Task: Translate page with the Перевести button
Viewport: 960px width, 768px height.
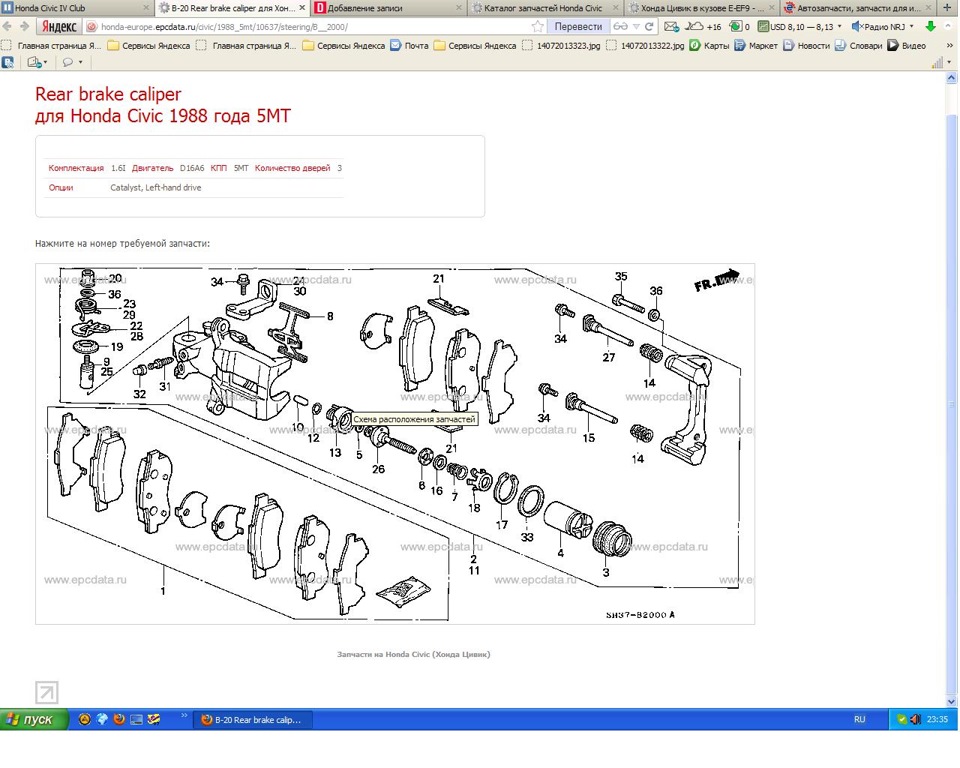Action: tap(578, 26)
